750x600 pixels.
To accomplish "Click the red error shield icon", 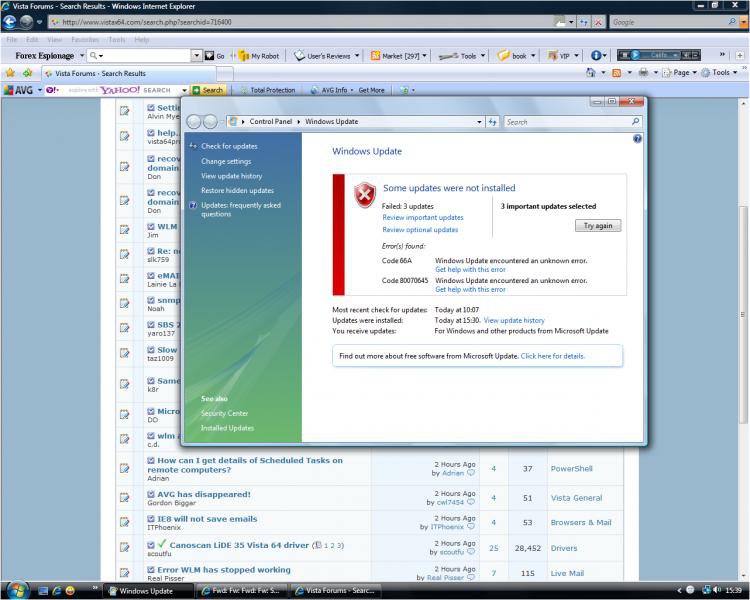I will (365, 194).
